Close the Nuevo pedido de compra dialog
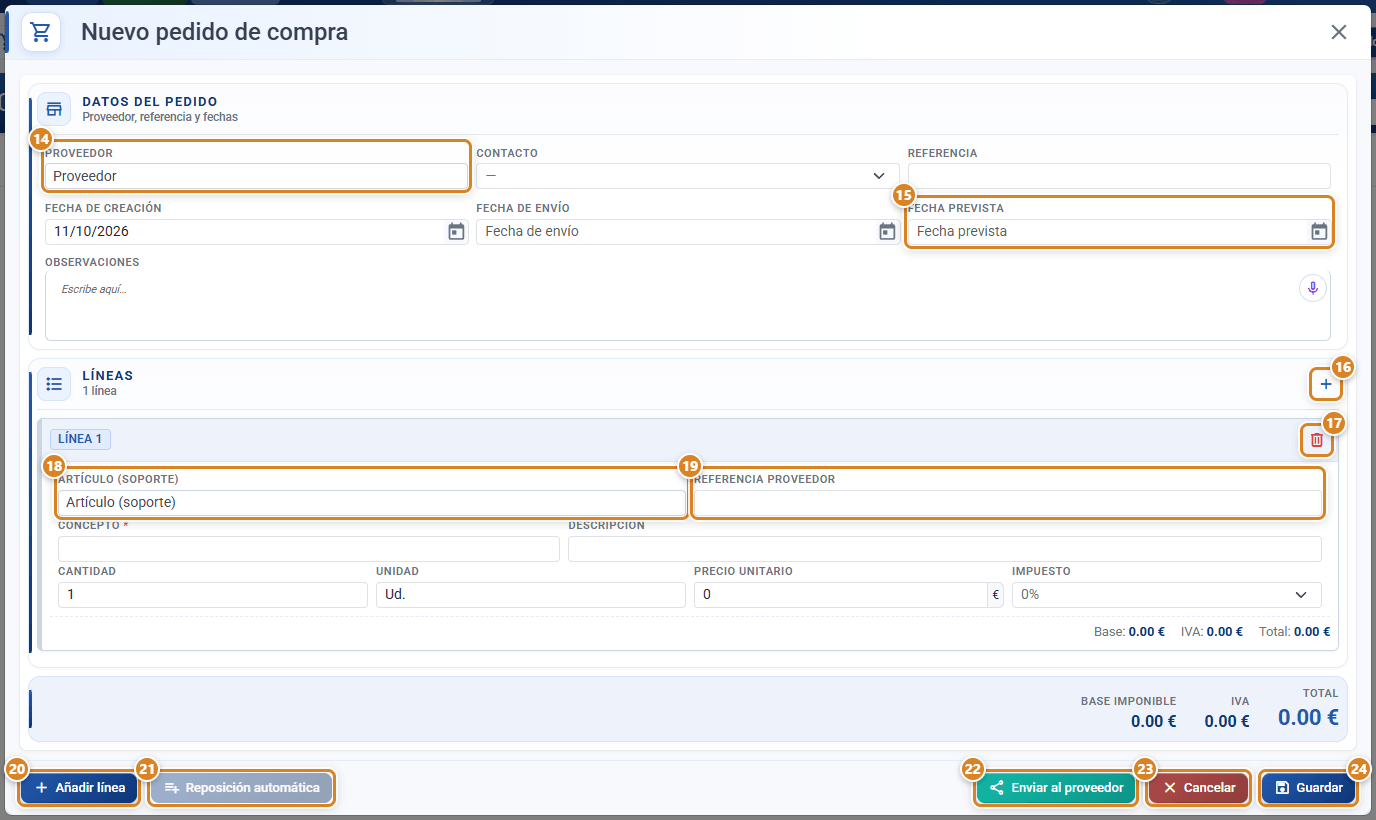Image resolution: width=1376 pixels, height=820 pixels. (x=1339, y=32)
